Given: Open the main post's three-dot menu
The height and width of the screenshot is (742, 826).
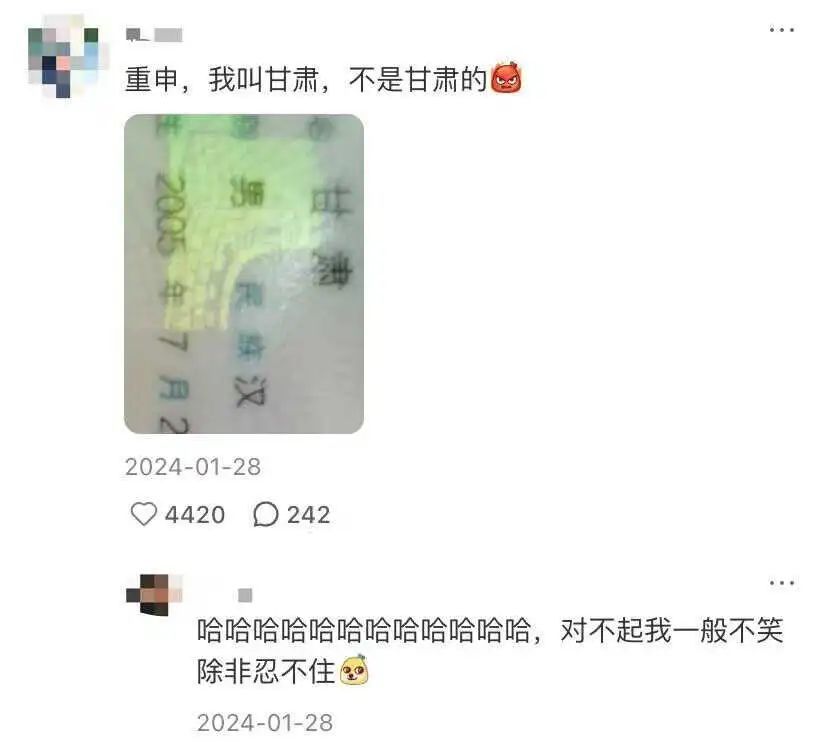Looking at the screenshot, I should pos(782,30).
